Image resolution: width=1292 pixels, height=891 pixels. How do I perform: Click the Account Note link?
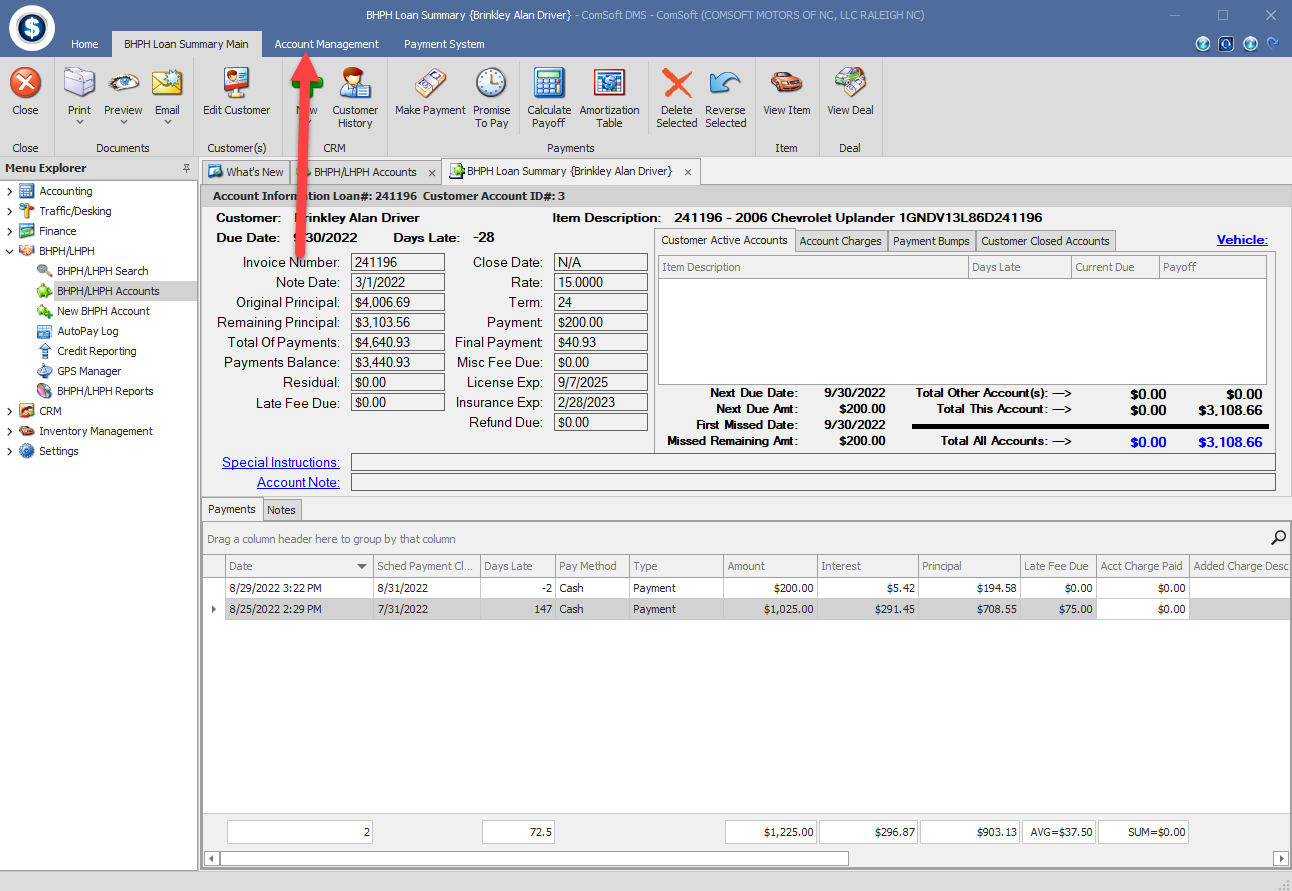tap(298, 482)
